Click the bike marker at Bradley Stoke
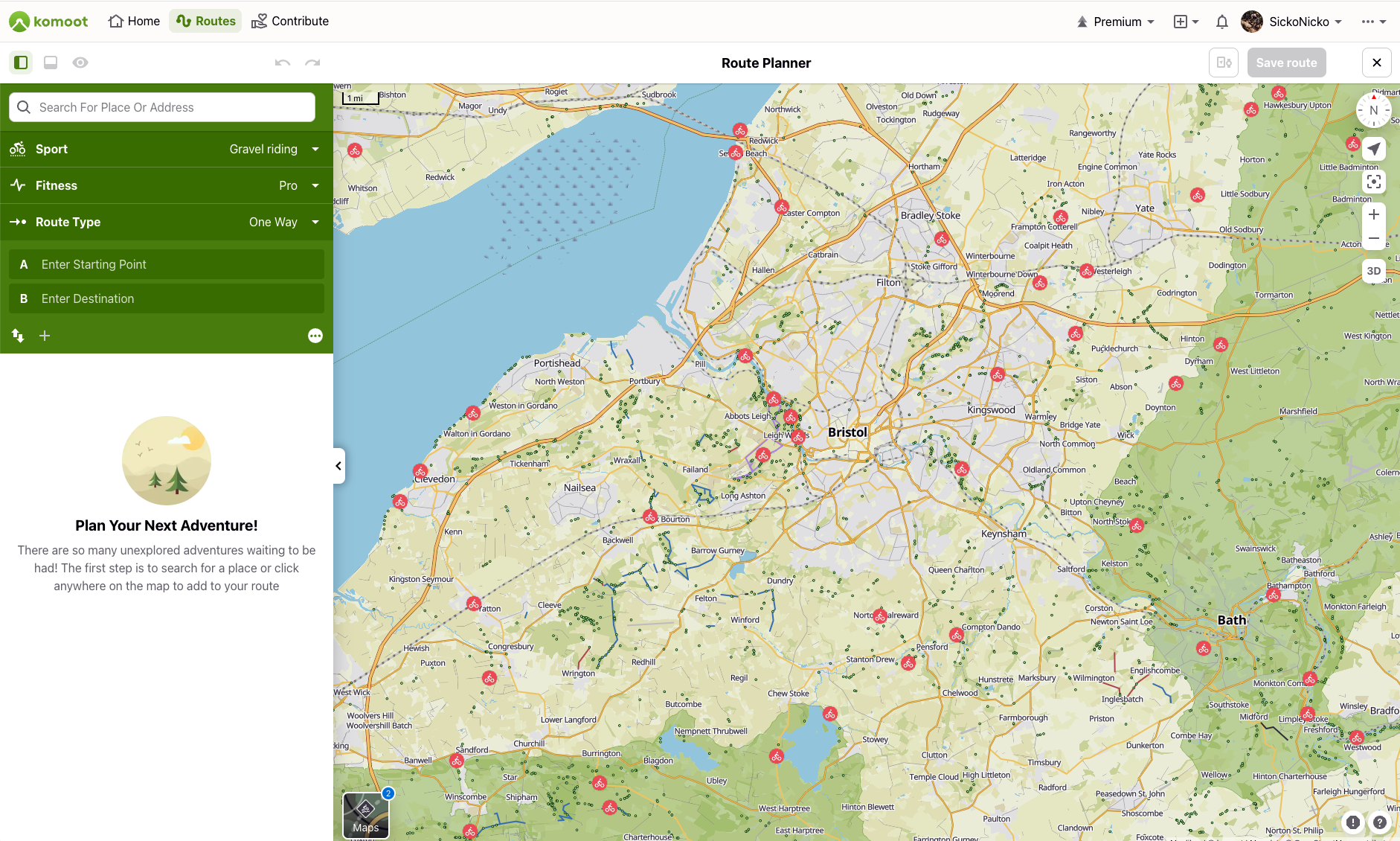 click(x=942, y=240)
